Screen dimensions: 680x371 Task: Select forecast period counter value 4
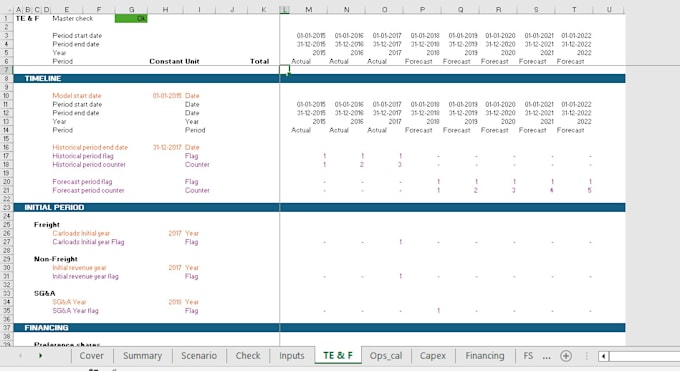tap(552, 190)
